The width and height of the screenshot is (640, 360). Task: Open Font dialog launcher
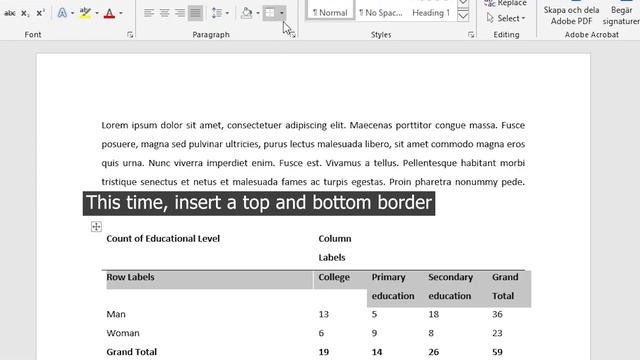(130, 35)
